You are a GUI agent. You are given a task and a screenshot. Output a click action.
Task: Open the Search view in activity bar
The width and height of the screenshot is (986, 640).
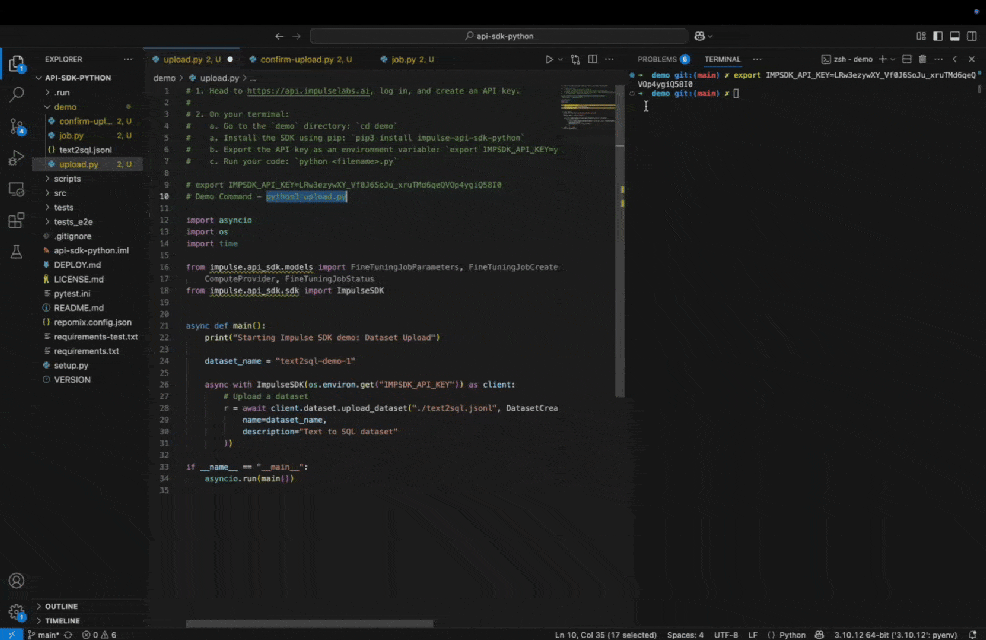(x=16, y=95)
